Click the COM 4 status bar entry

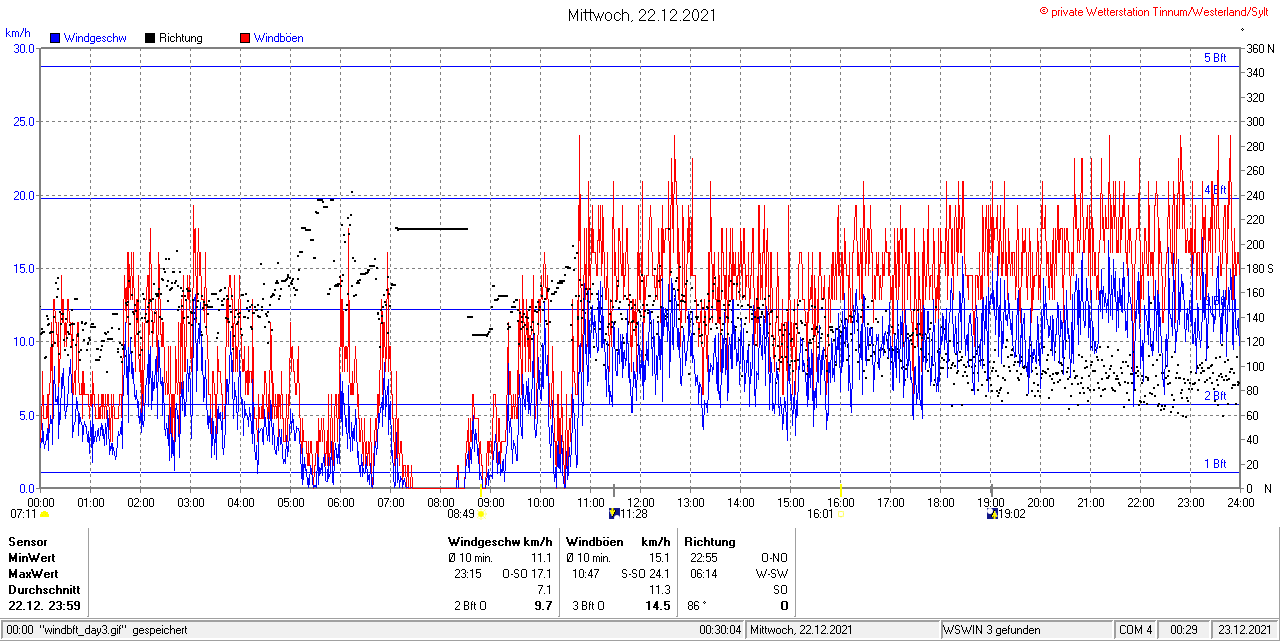[x=1136, y=630]
